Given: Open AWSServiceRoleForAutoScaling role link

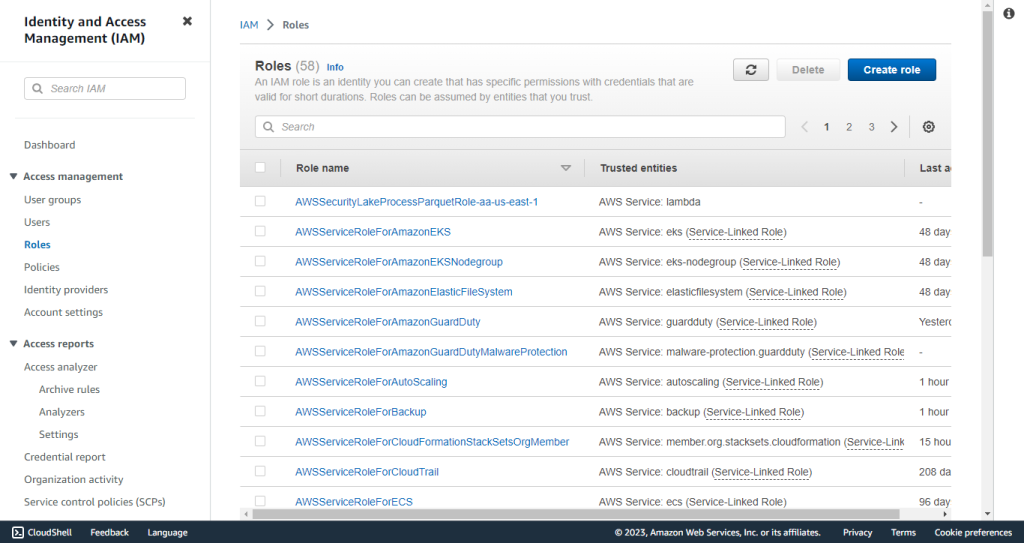Looking at the screenshot, I should (371, 382).
